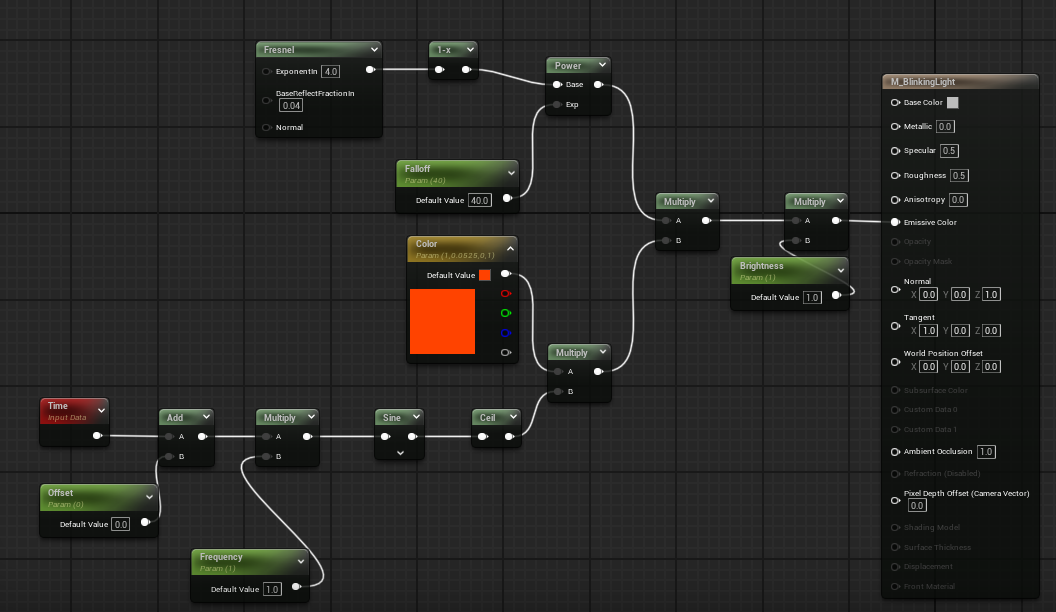
Task: Click the Fresnel node output pin
Action: 370,69
